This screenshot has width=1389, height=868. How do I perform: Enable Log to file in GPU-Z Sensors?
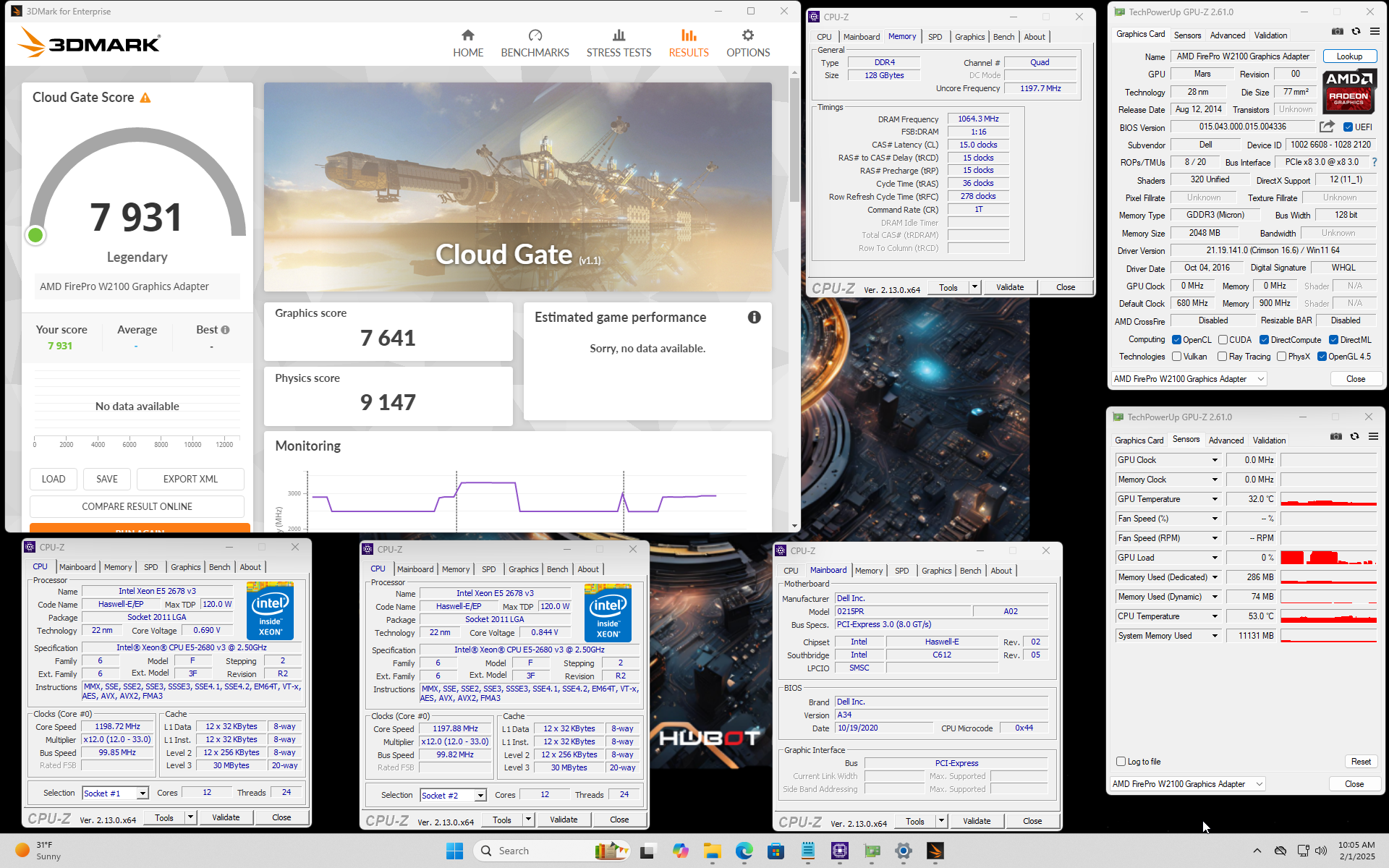point(1121,762)
